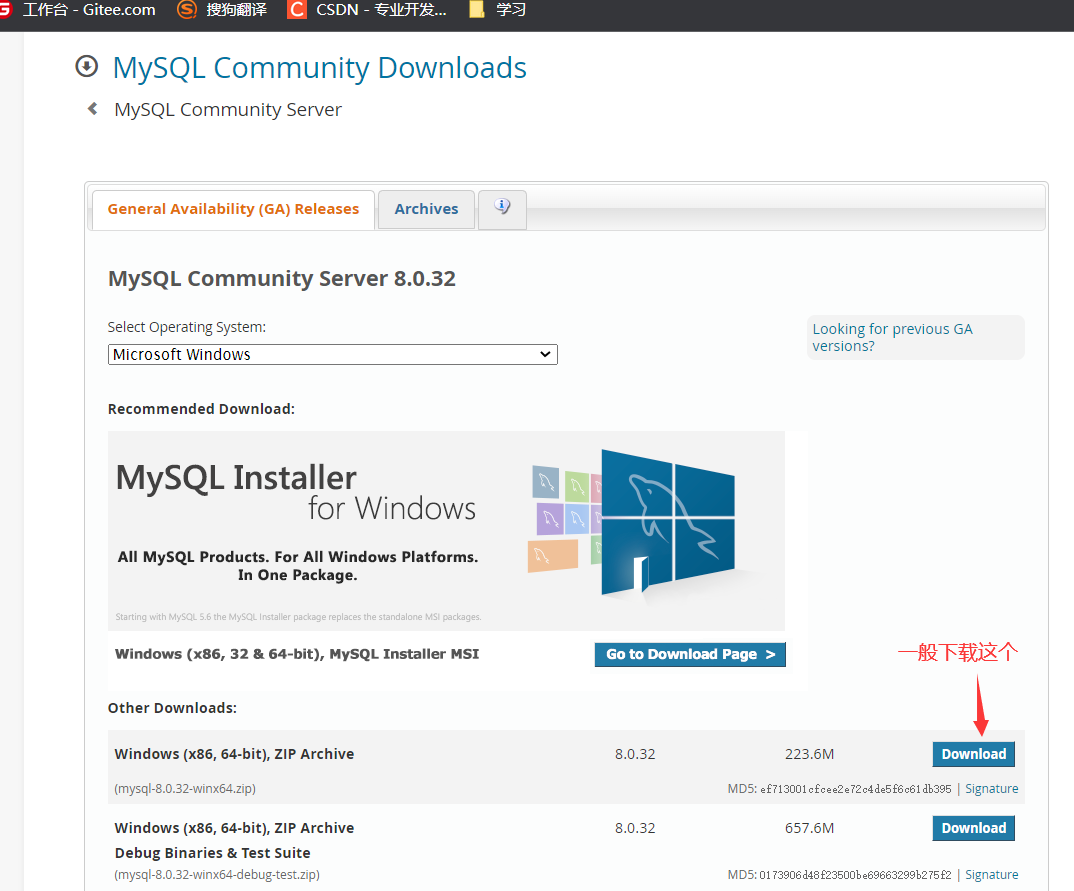Click the 223.6M file size cell
1074x891 pixels.
click(809, 754)
